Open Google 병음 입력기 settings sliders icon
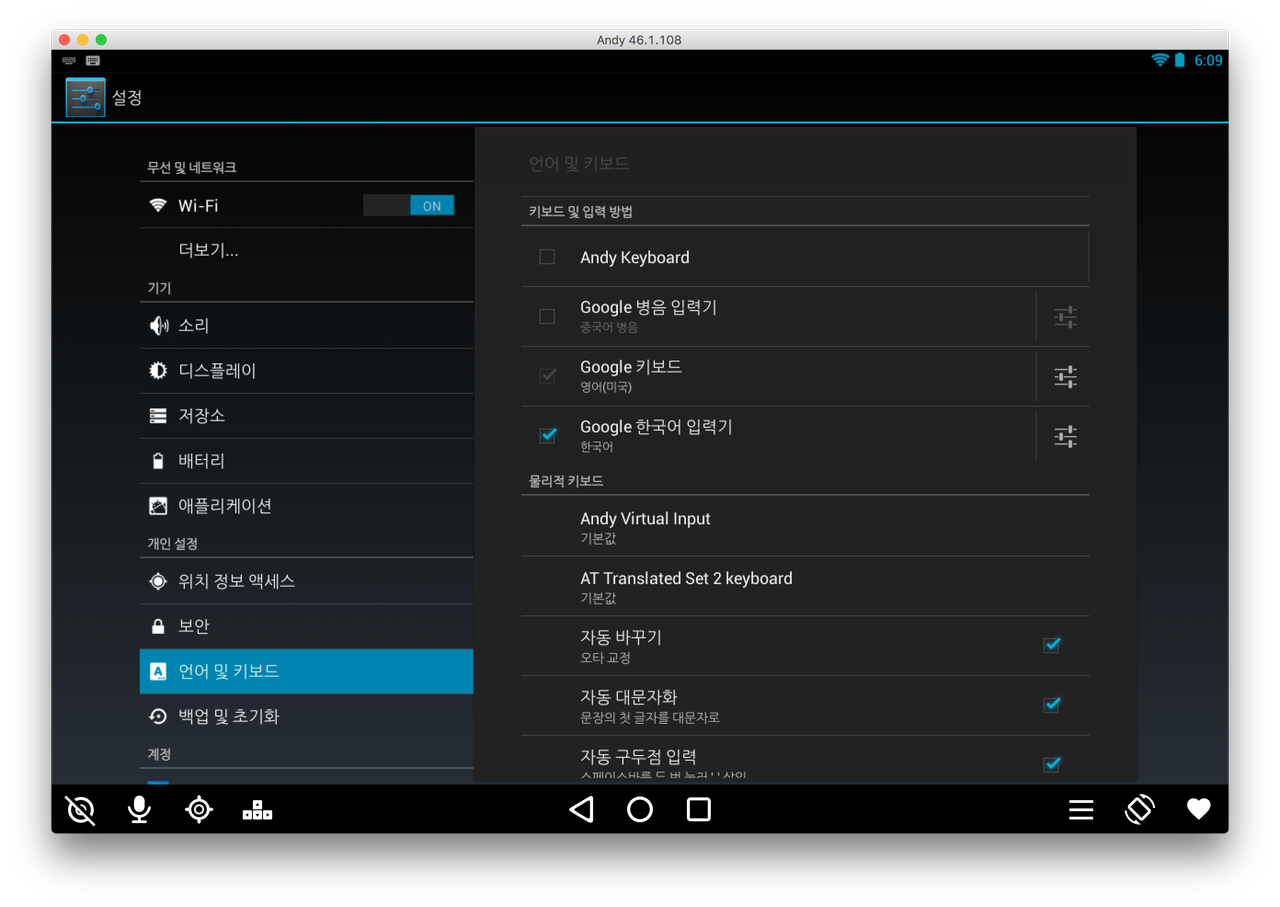This screenshot has width=1280, height=907. coord(1066,317)
